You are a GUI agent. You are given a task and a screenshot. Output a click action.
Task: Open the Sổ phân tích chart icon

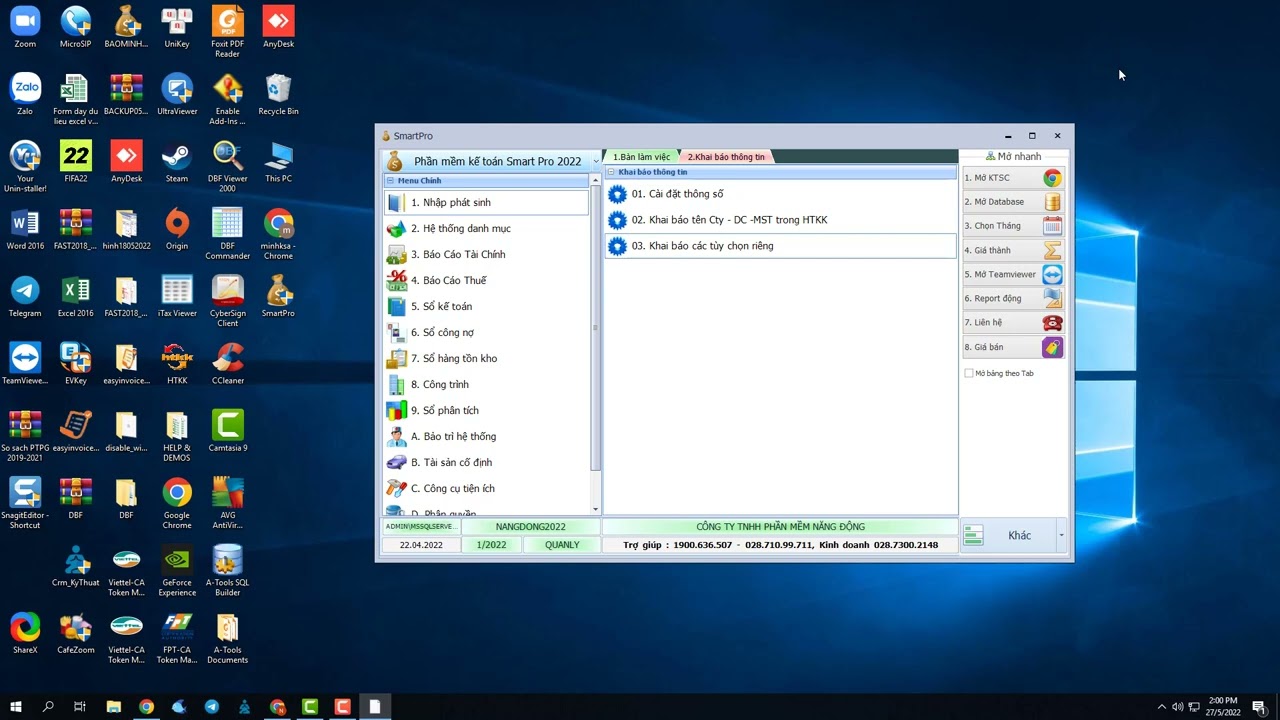[x=396, y=411]
